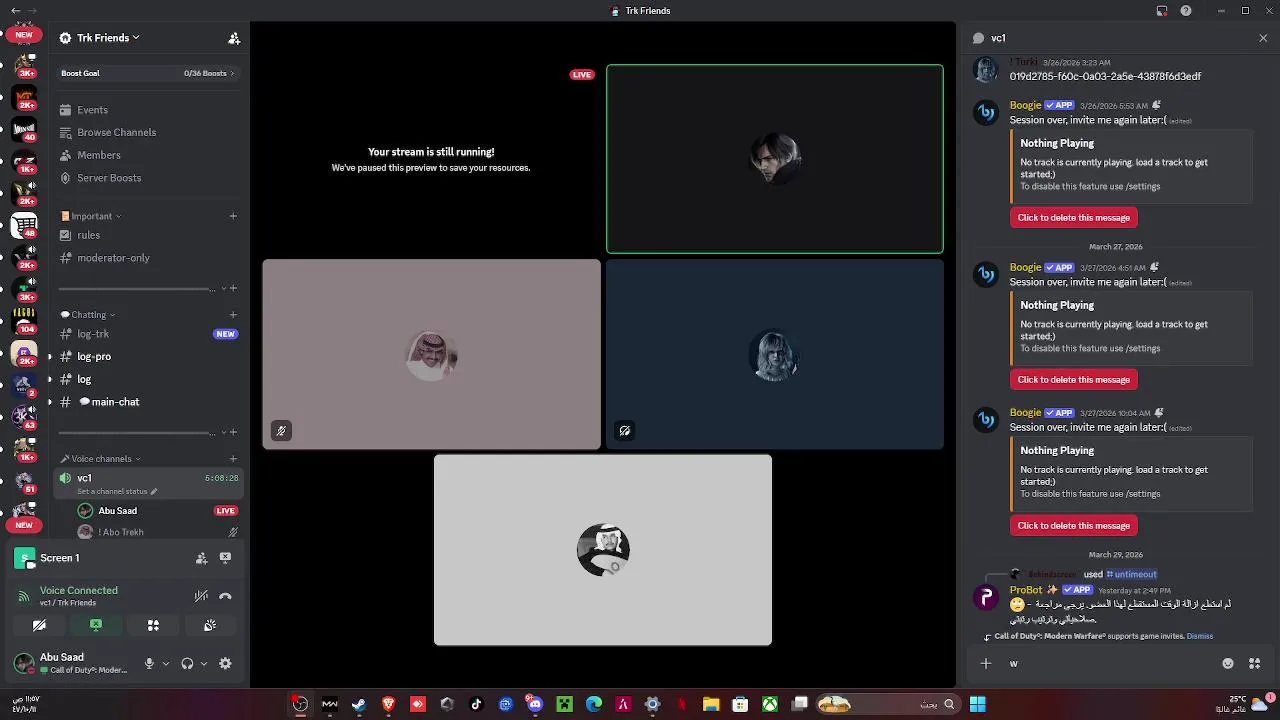Open the moderator-only channel
This screenshot has height=720, width=1280.
click(x=150, y=258)
